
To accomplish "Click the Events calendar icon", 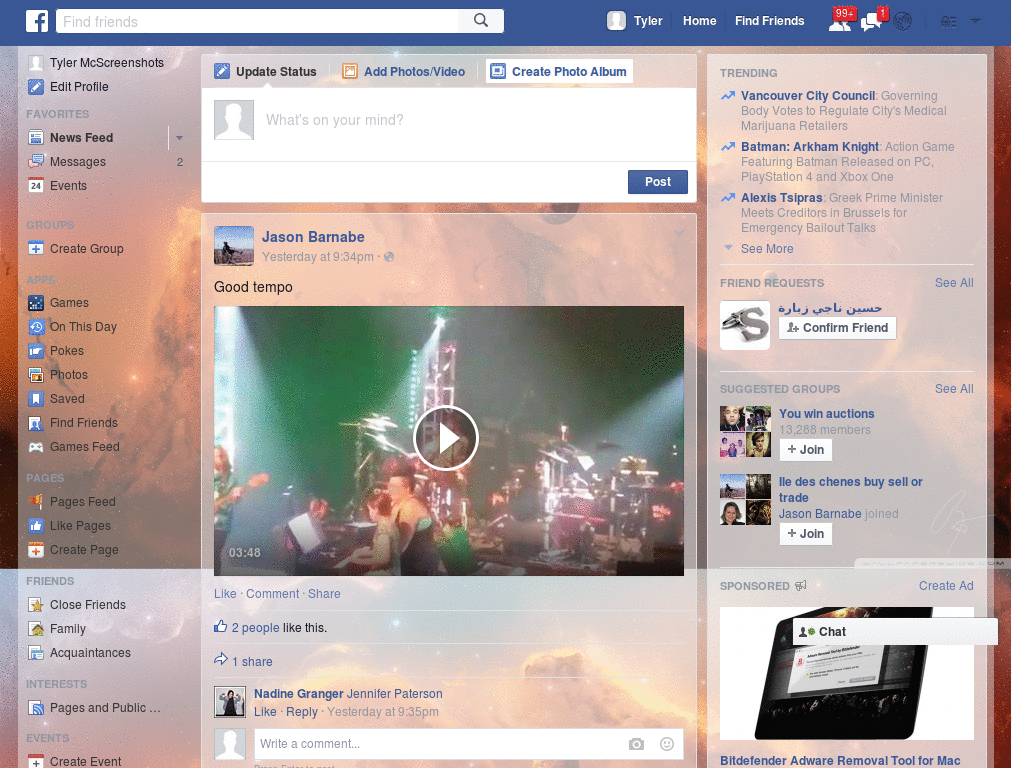I will click(x=36, y=186).
